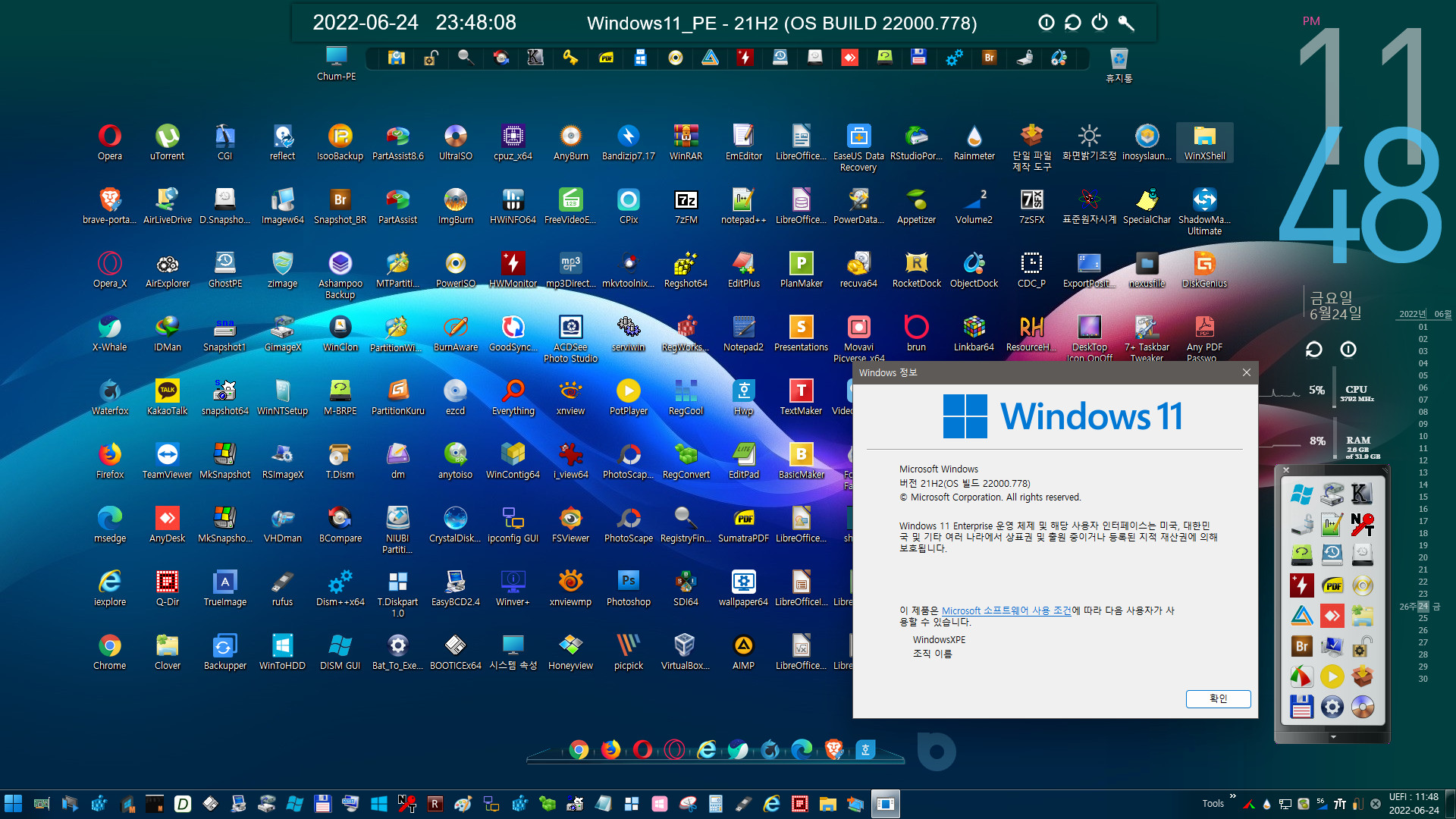Close the side launcher panel

[1286, 470]
